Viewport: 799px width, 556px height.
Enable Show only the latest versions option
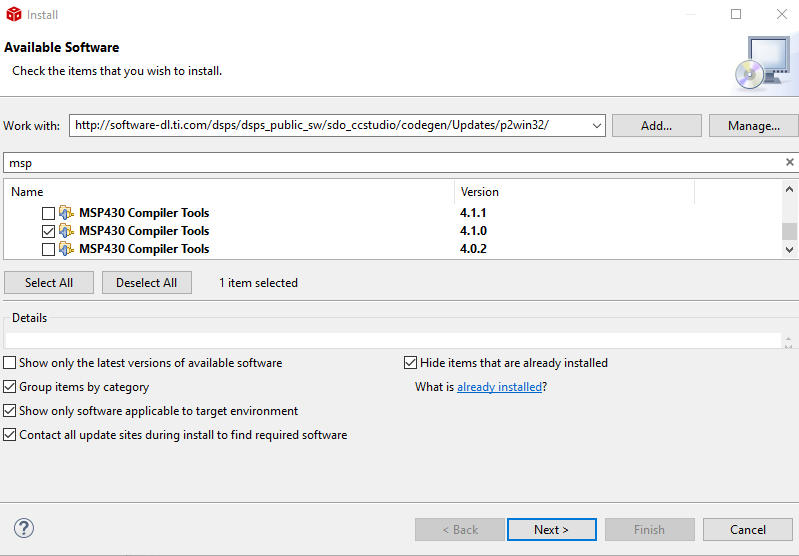click(10, 363)
